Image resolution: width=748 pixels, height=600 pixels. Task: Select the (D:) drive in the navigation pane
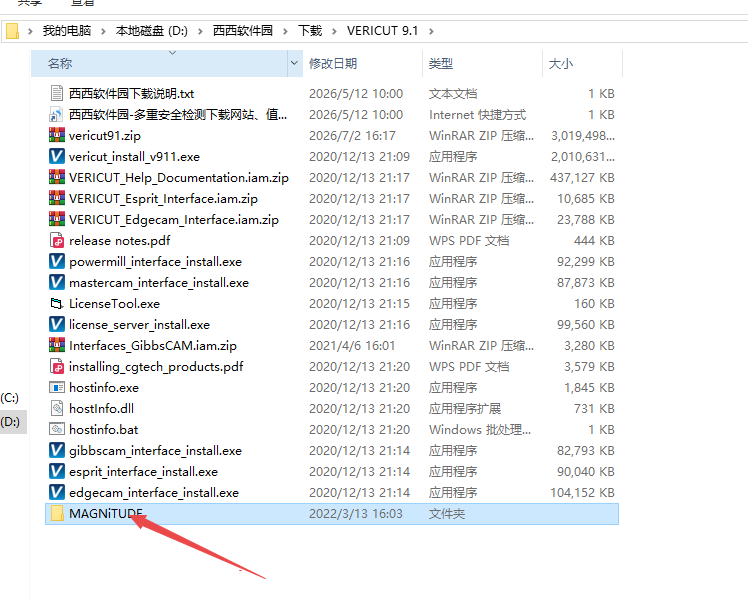click(x=10, y=422)
